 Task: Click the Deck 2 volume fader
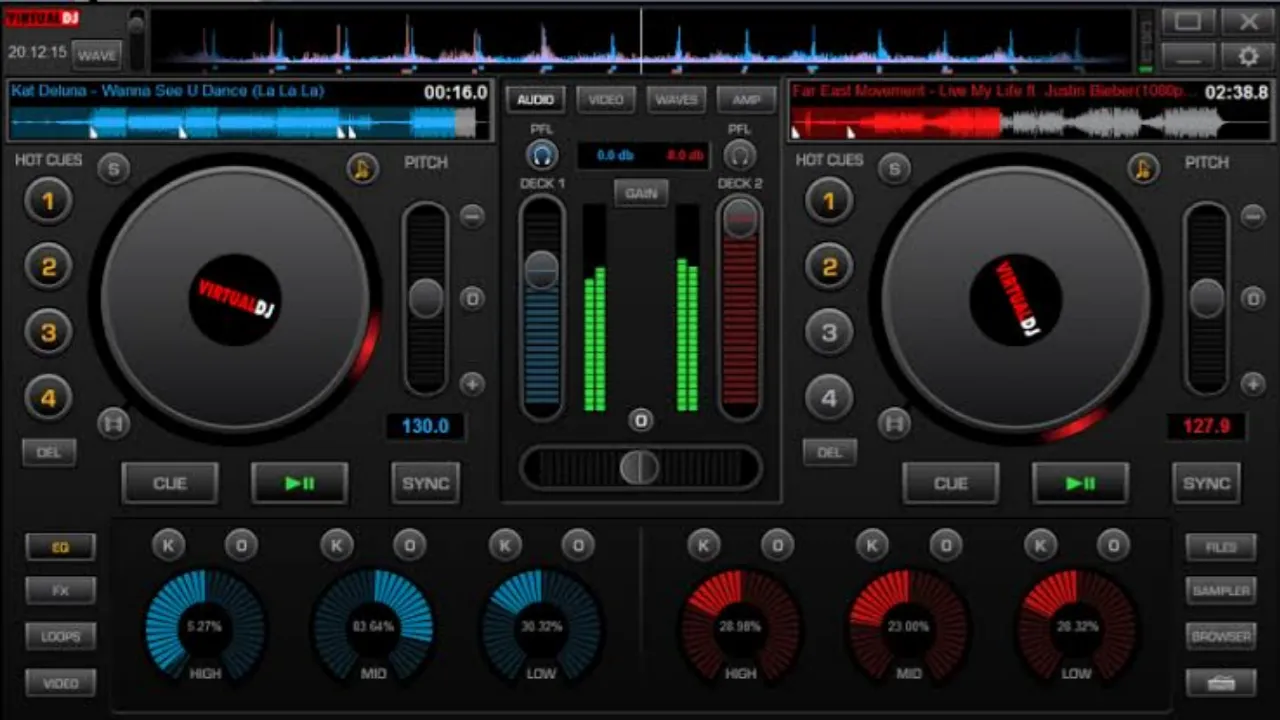[x=740, y=217]
